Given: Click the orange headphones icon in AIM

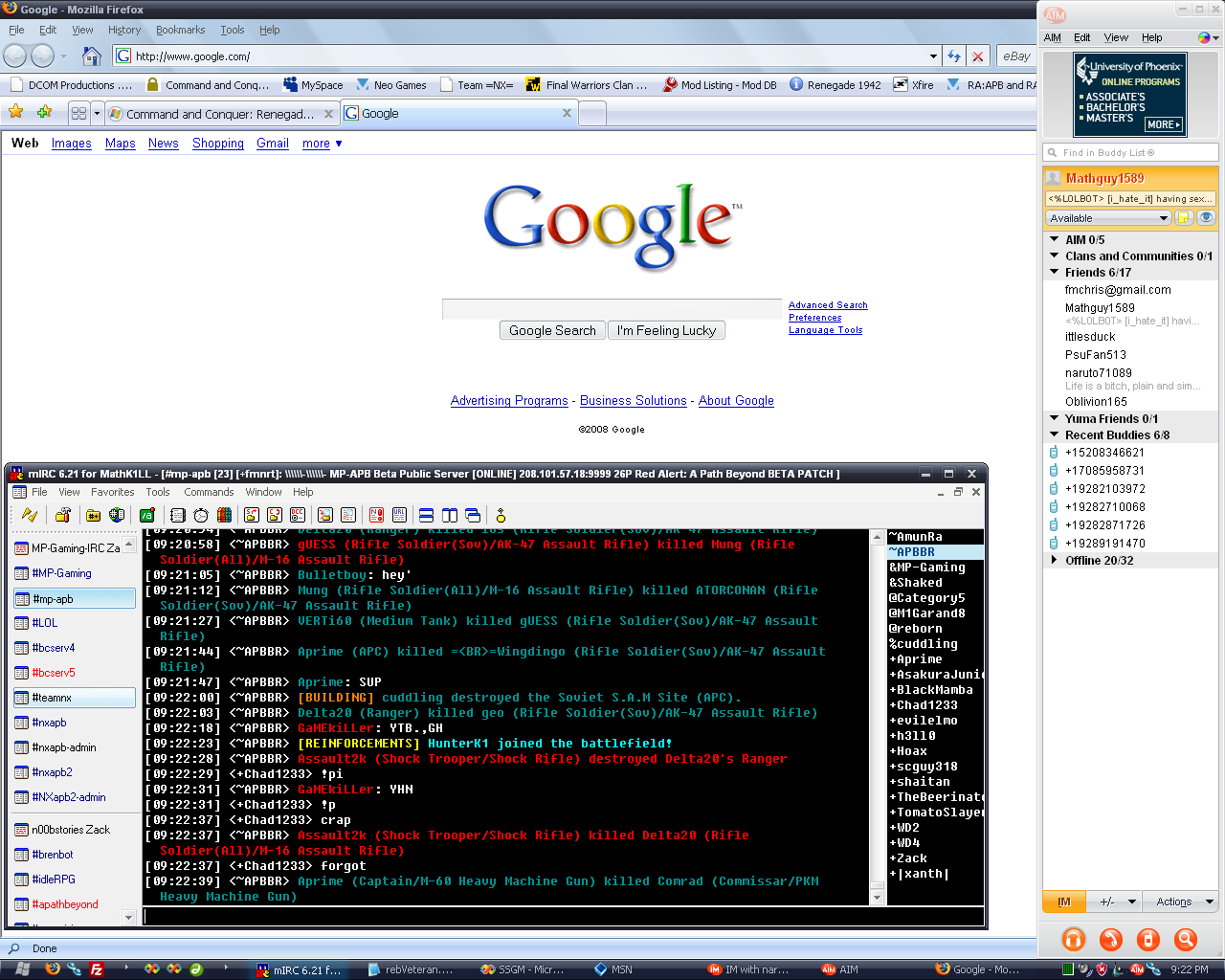Looking at the screenshot, I should [x=1073, y=939].
